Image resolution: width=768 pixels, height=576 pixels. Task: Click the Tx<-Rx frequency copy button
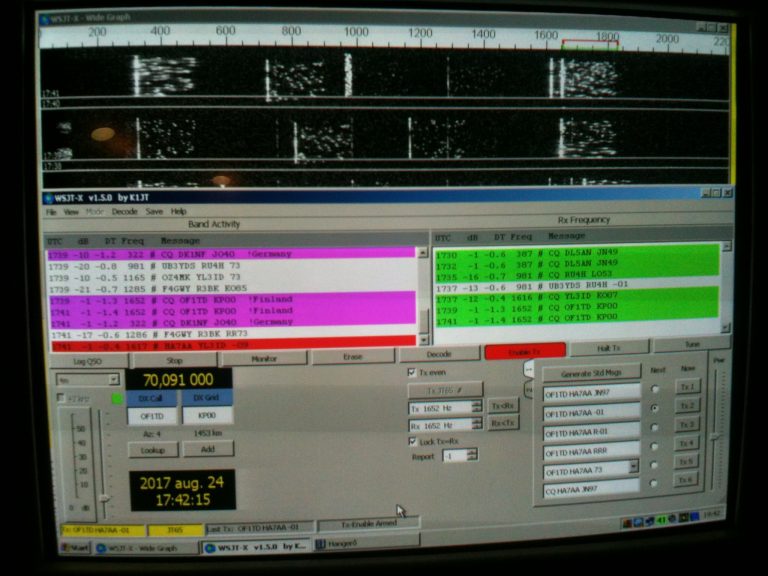(x=503, y=406)
